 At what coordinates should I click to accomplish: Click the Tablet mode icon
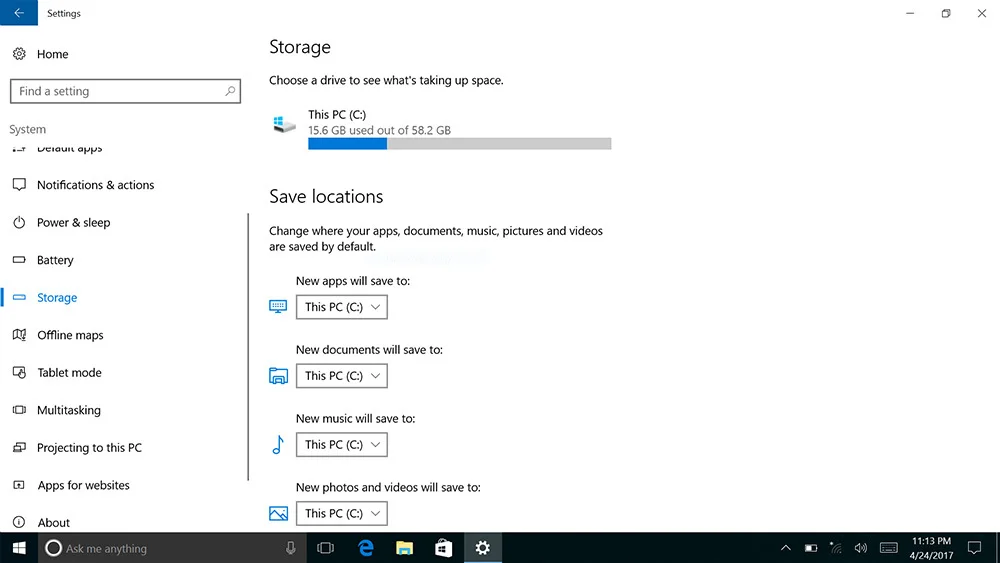(19, 372)
